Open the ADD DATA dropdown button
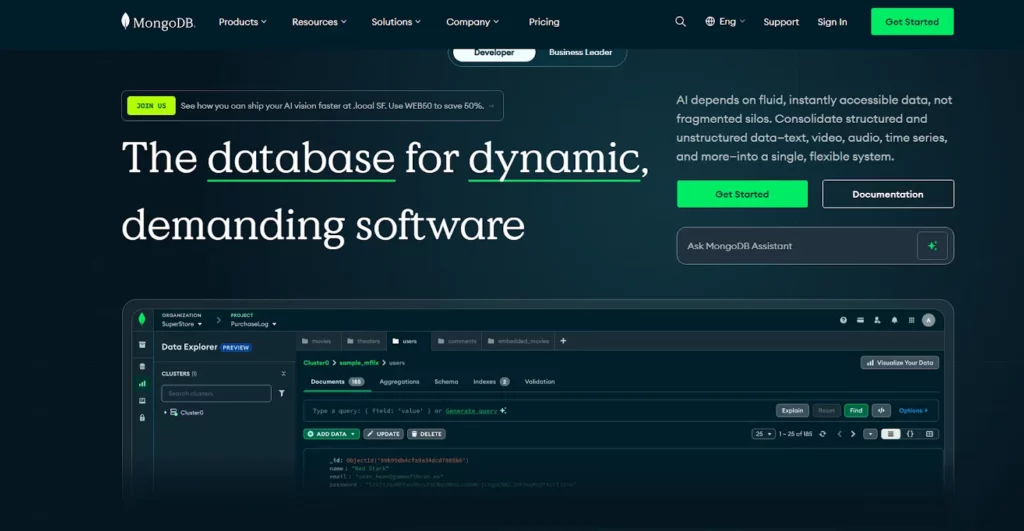The height and width of the screenshot is (531, 1024). tap(331, 434)
